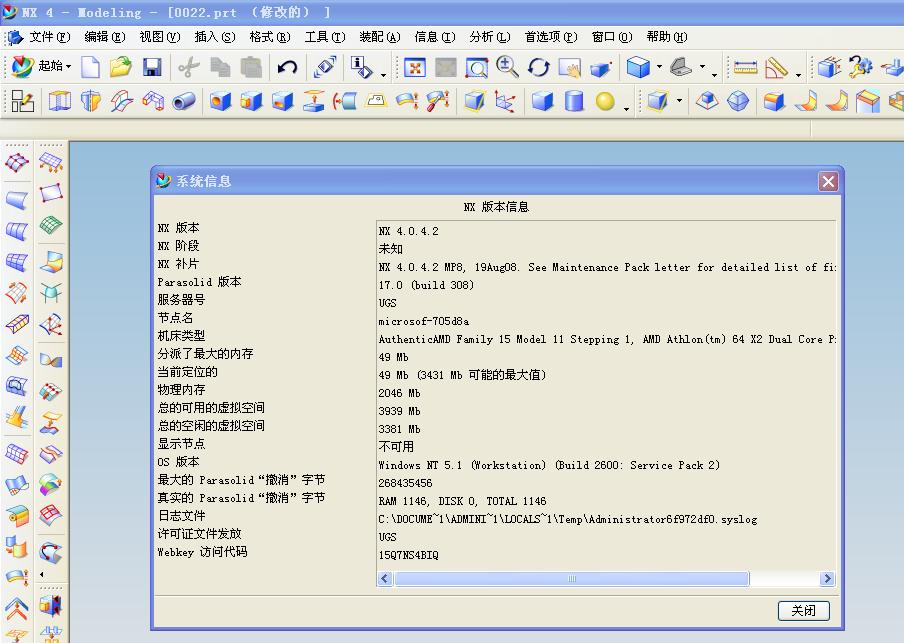Expand the view orientation dropdown arrow
This screenshot has width=904, height=643.
pos(702,67)
